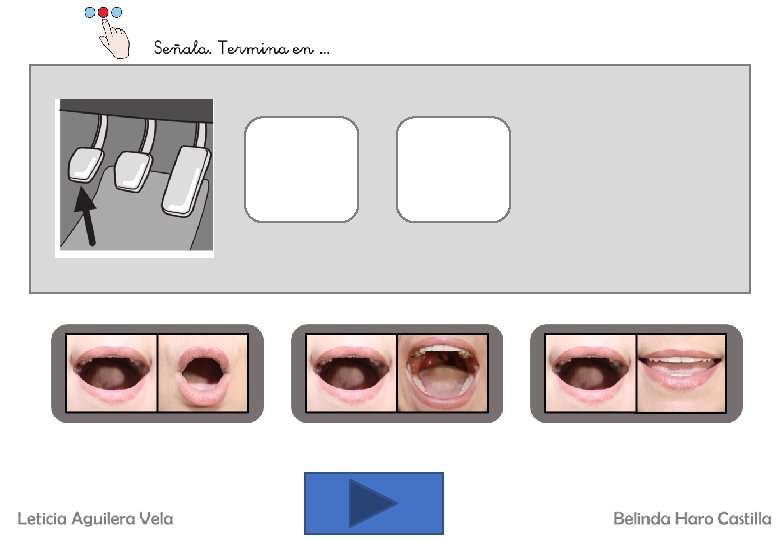This screenshot has height=540, width=780.
Task: Click the left mouth image of the first card
Action: point(111,373)
